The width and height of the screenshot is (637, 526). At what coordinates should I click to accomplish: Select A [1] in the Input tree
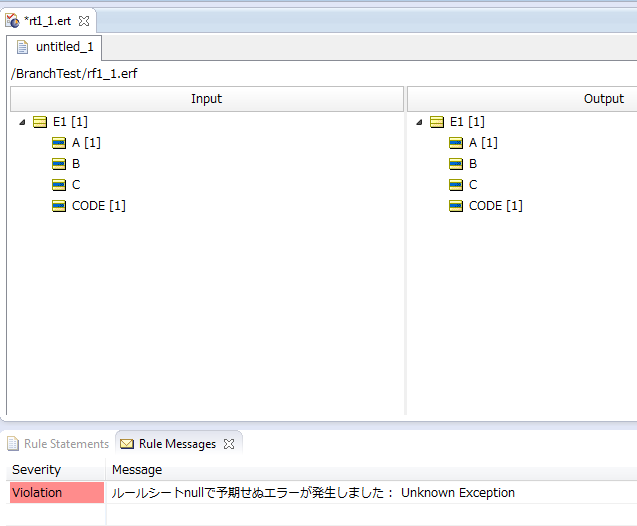tap(86, 143)
